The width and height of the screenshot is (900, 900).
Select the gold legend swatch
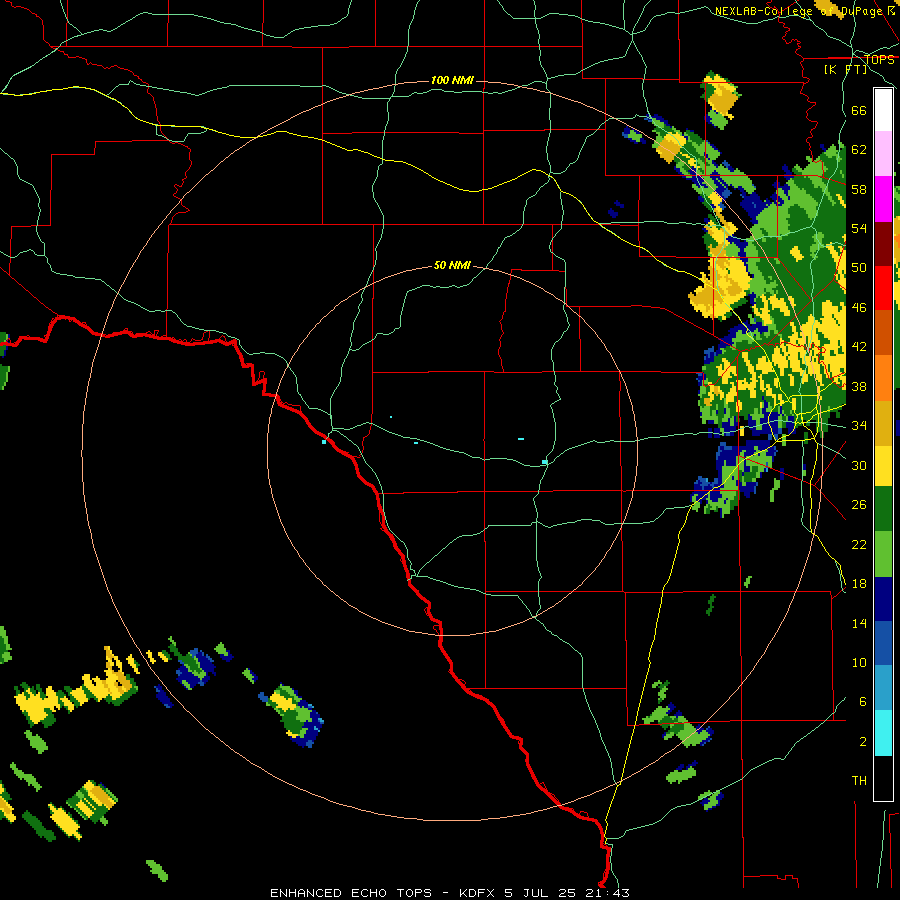pyautogui.click(x=883, y=423)
